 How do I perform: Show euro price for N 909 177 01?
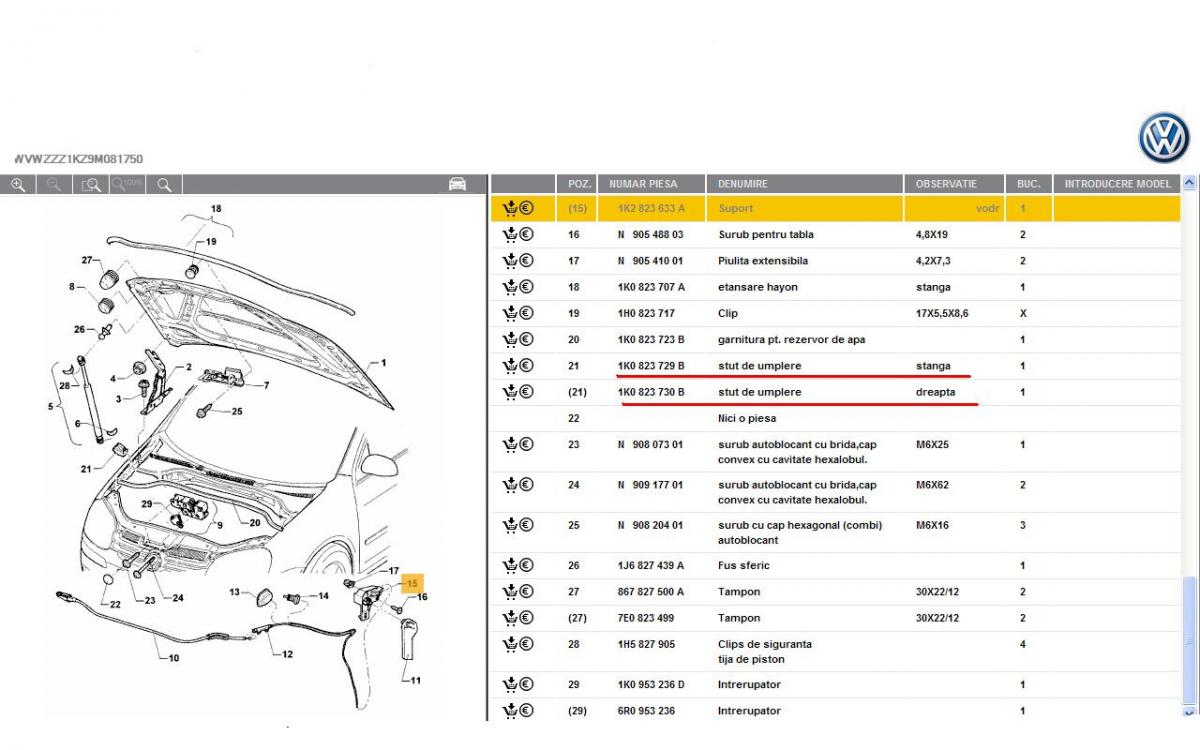pos(526,484)
